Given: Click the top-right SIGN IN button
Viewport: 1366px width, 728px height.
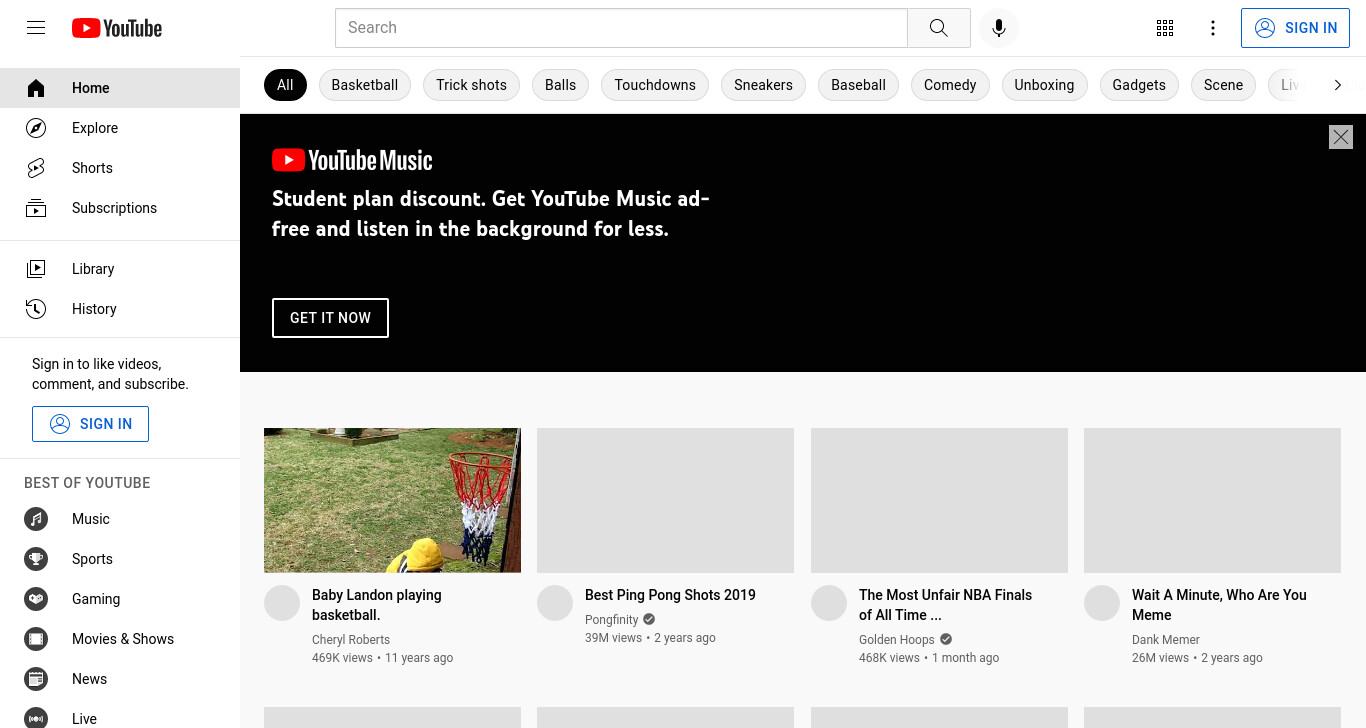Looking at the screenshot, I should coord(1296,28).
